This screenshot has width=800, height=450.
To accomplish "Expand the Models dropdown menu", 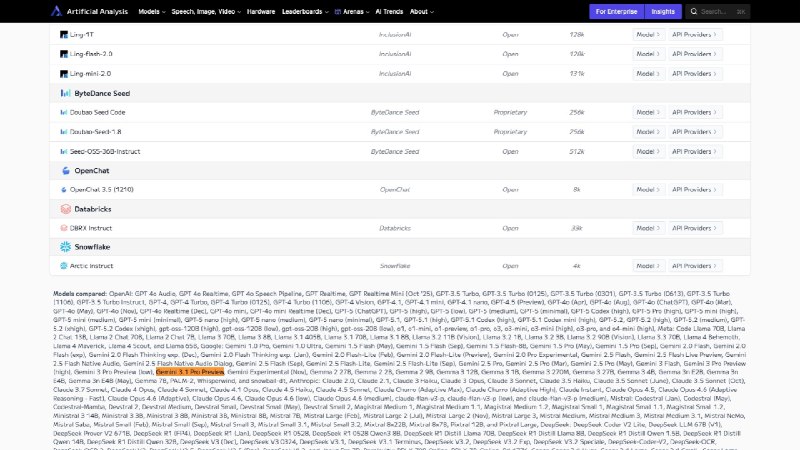I will click(154, 12).
